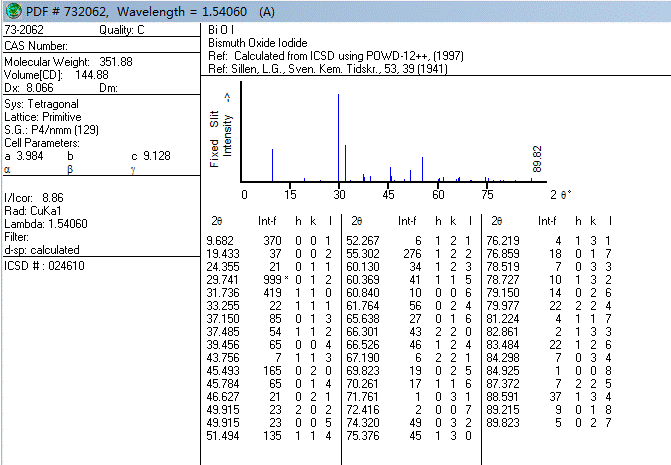Screen dimensions: 671x465
Task: Select row 2θ 19.433
Action: click(x=269, y=254)
